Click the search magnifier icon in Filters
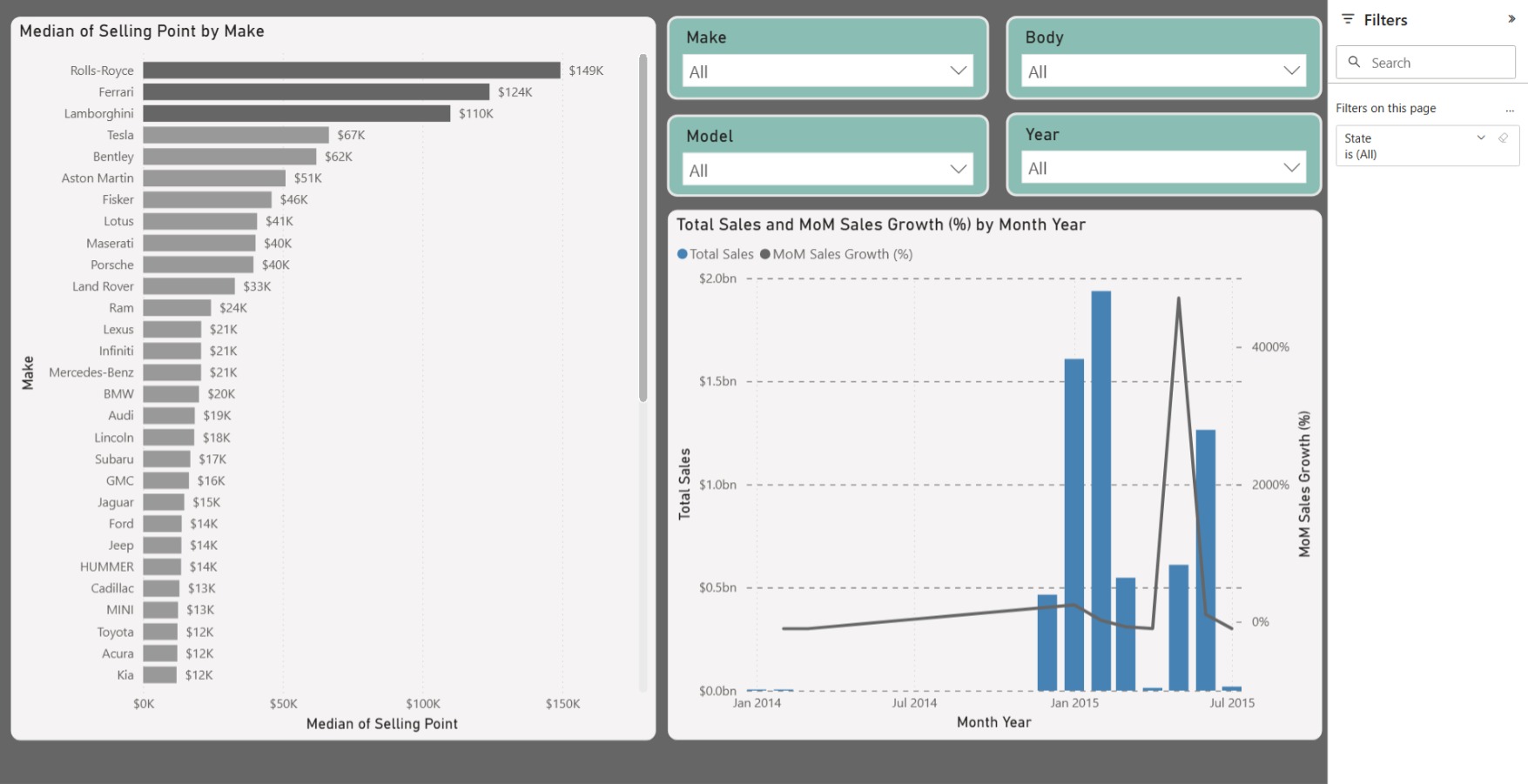This screenshot has width=1528, height=784. tap(1354, 62)
